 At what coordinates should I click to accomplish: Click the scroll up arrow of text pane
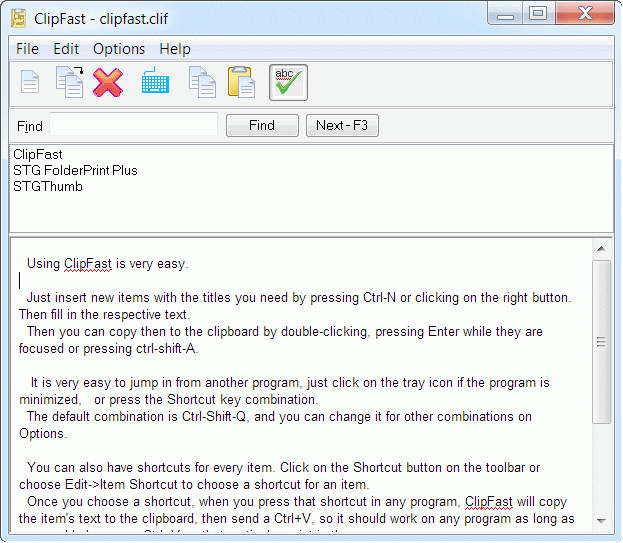[x=601, y=249]
